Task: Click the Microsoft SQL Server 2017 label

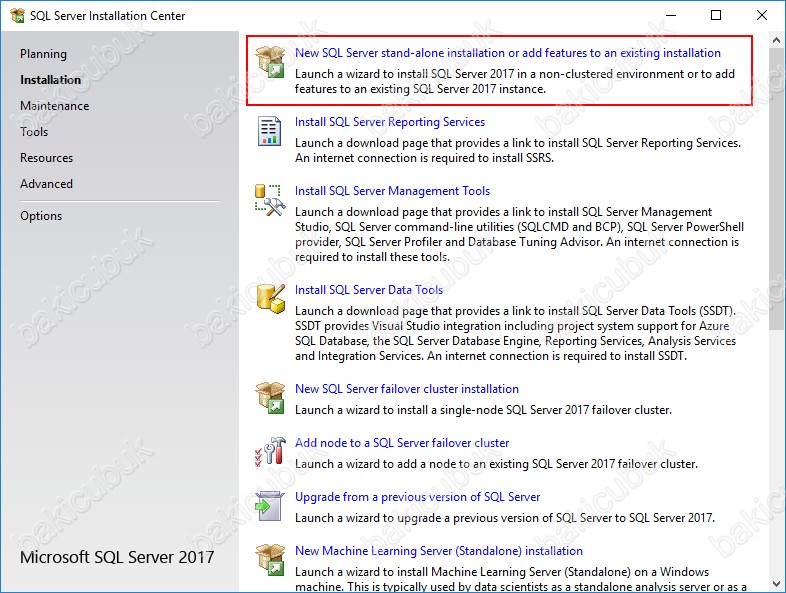Action: pos(117,557)
